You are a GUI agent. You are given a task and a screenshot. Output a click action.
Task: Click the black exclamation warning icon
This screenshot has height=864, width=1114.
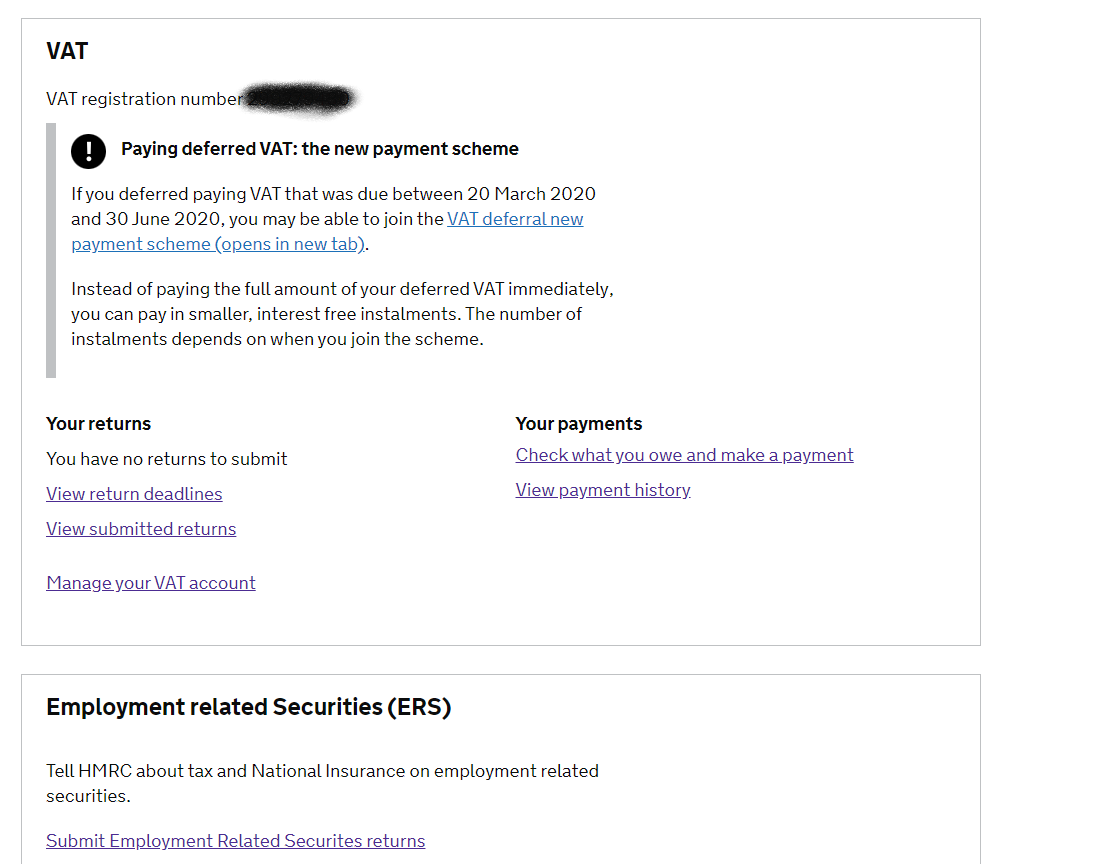point(88,151)
